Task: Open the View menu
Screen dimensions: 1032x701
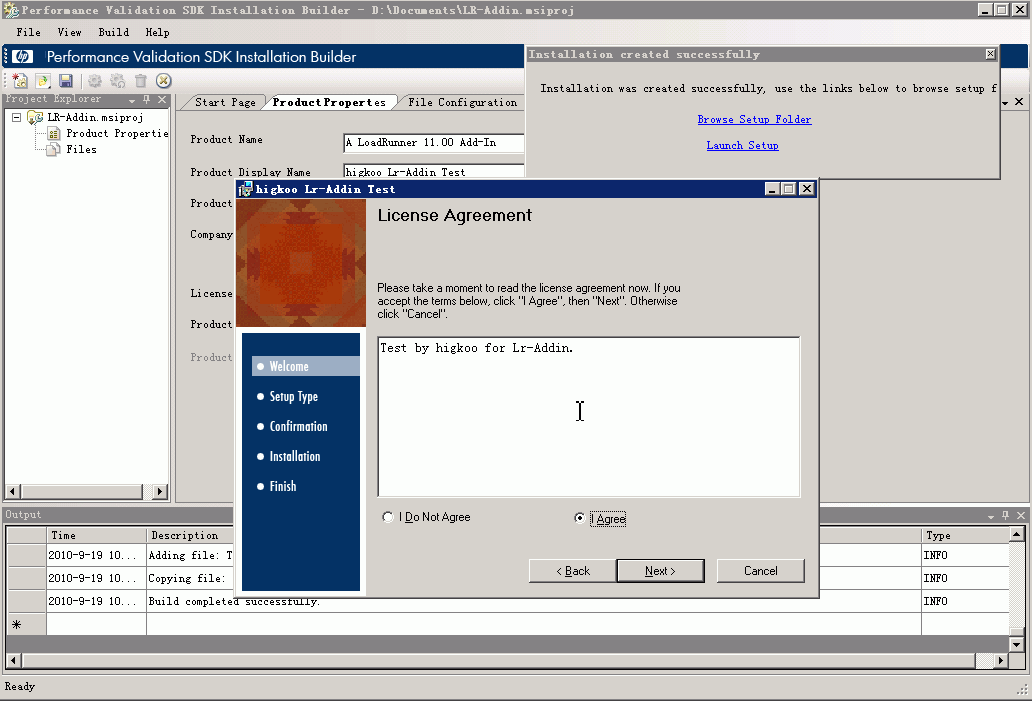Action: 69,32
